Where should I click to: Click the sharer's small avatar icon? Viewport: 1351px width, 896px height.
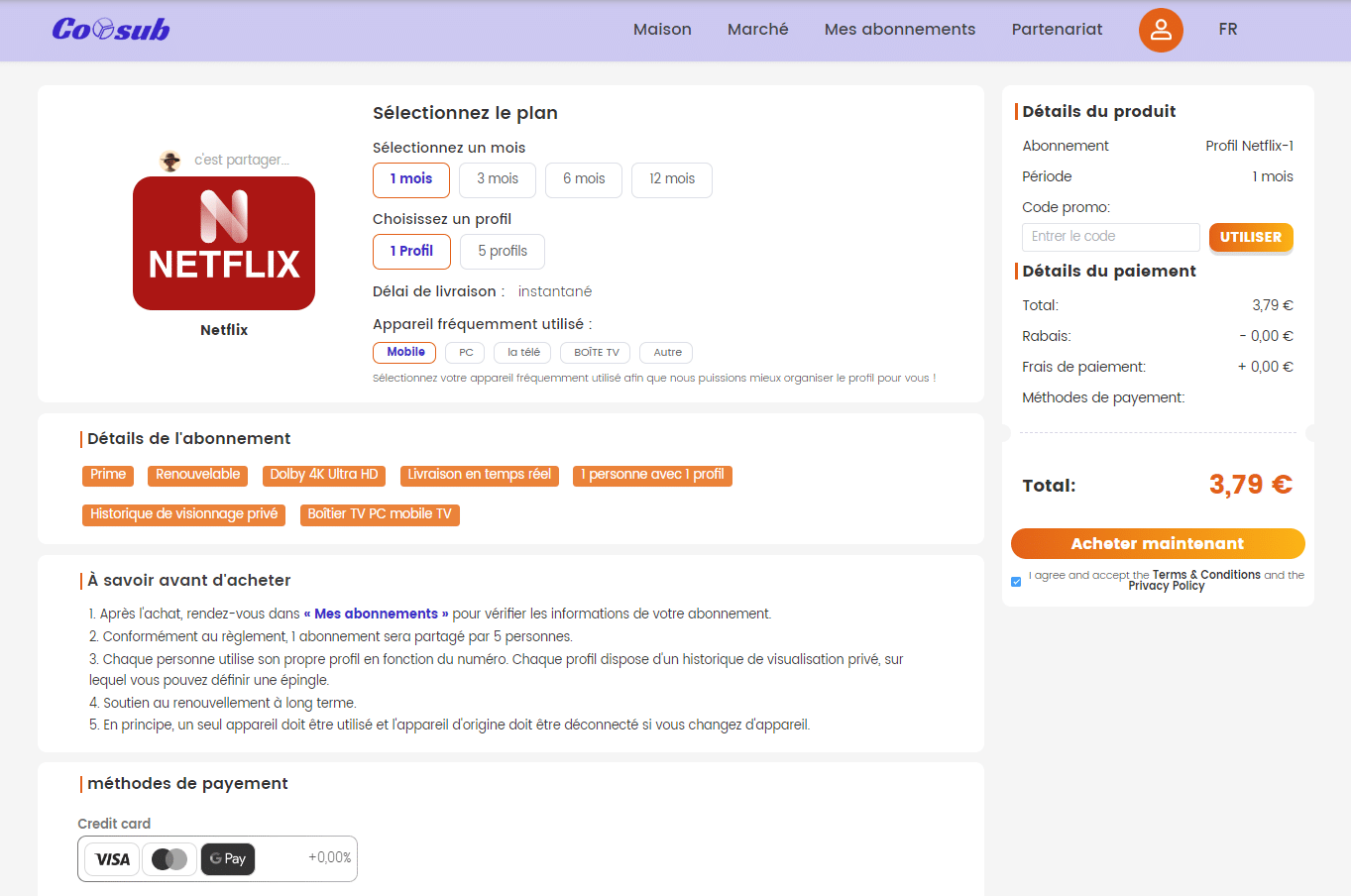[170, 161]
